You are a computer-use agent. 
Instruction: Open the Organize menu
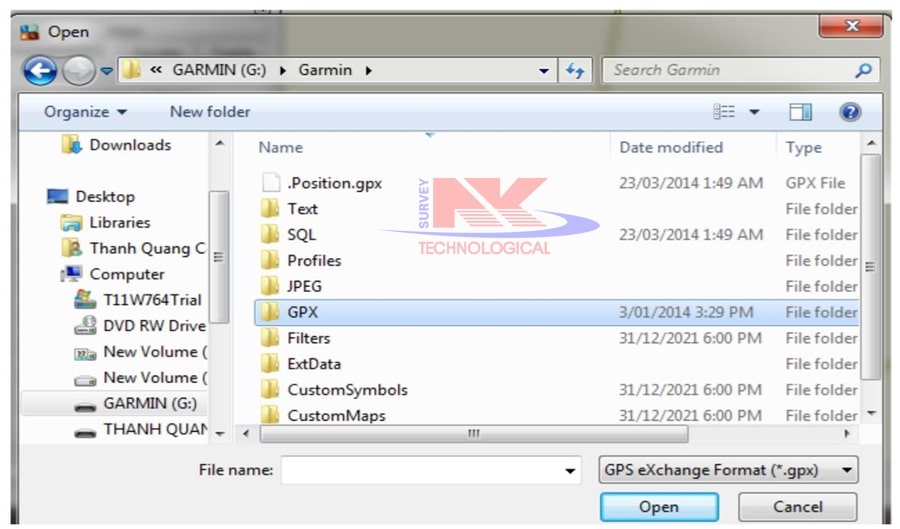[x=85, y=111]
